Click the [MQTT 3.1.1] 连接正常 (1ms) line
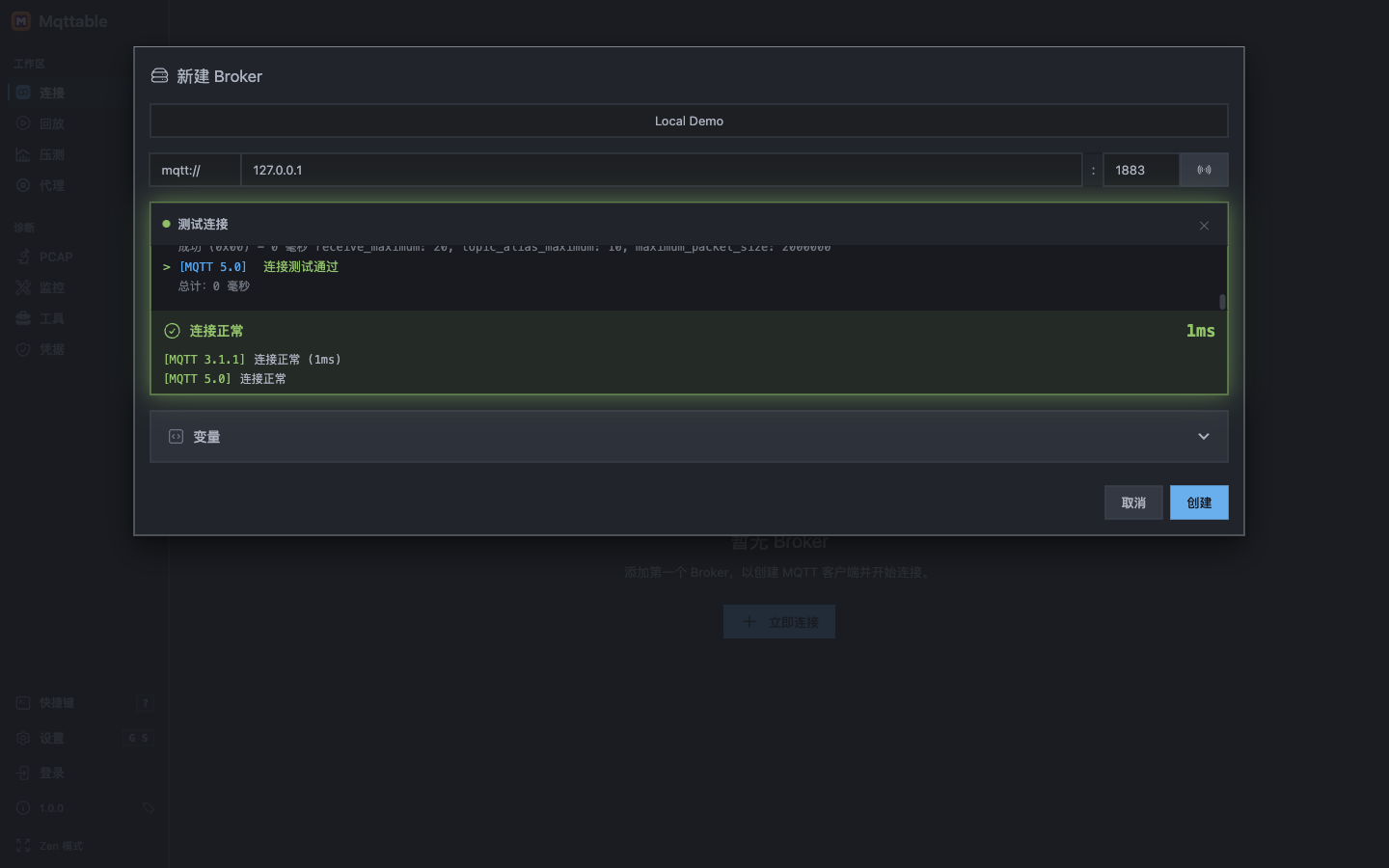Viewport: 1389px width, 868px height. pyautogui.click(x=253, y=360)
